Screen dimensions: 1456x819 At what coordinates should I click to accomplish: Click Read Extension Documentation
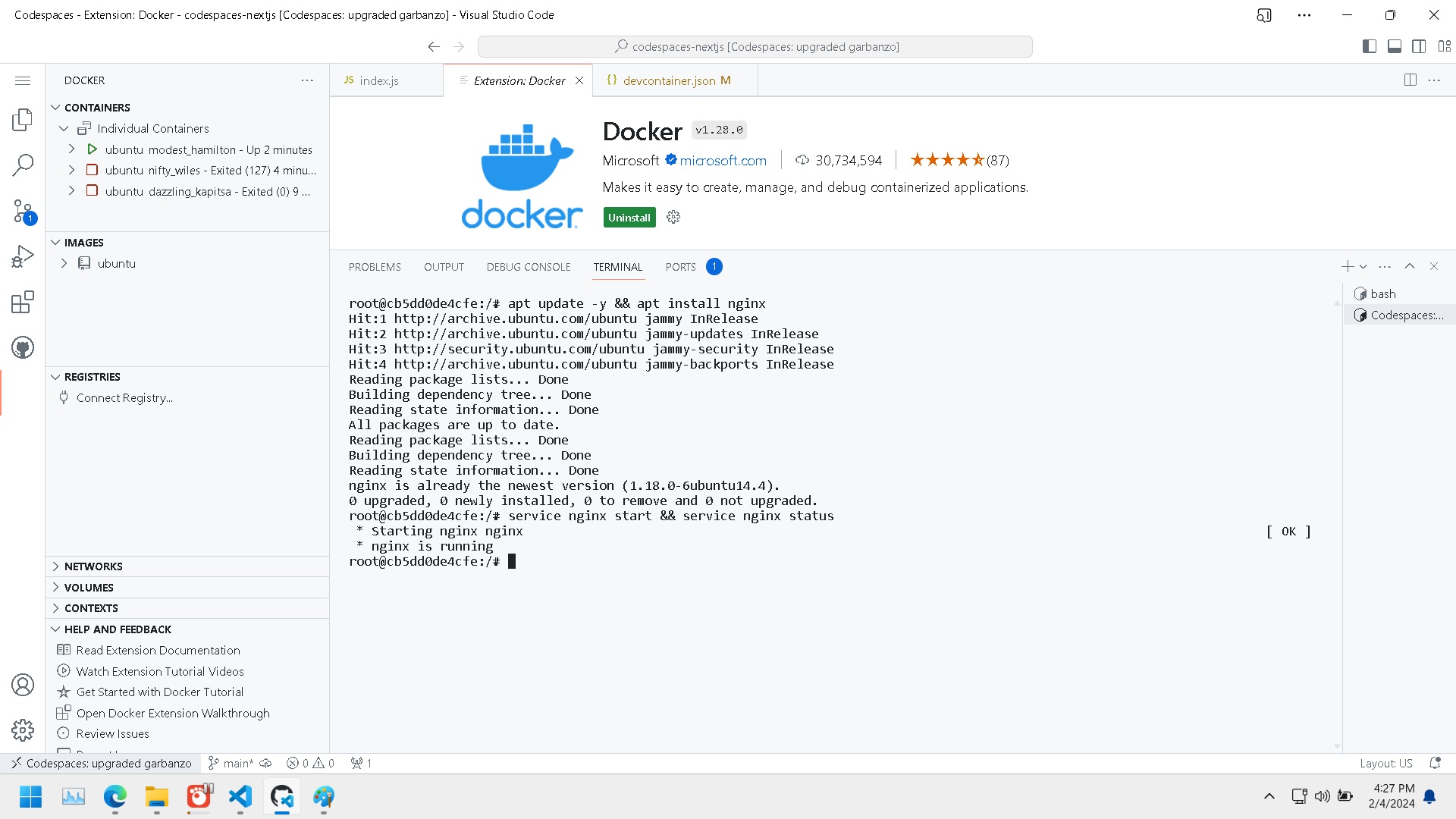[158, 650]
